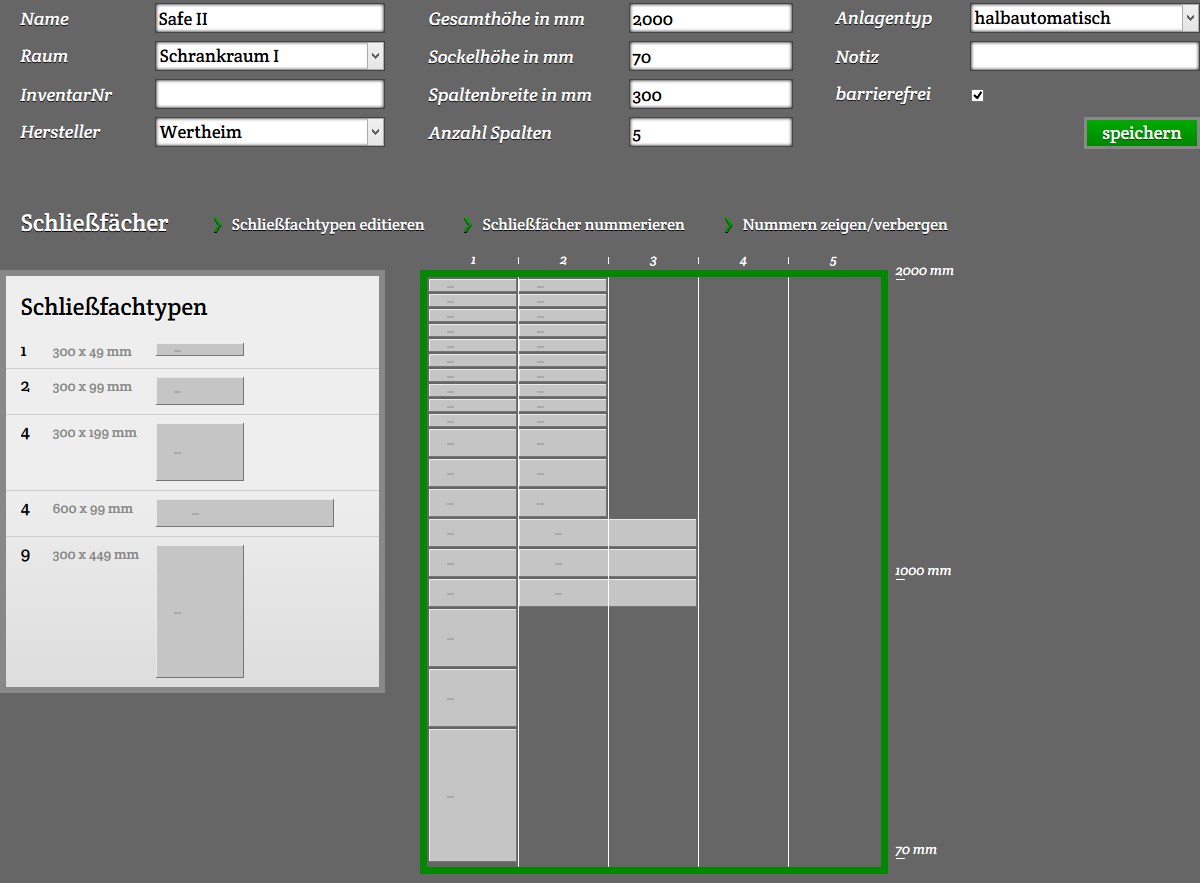Focus the Notiz input field
1200x883 pixels.
[x=1084, y=56]
